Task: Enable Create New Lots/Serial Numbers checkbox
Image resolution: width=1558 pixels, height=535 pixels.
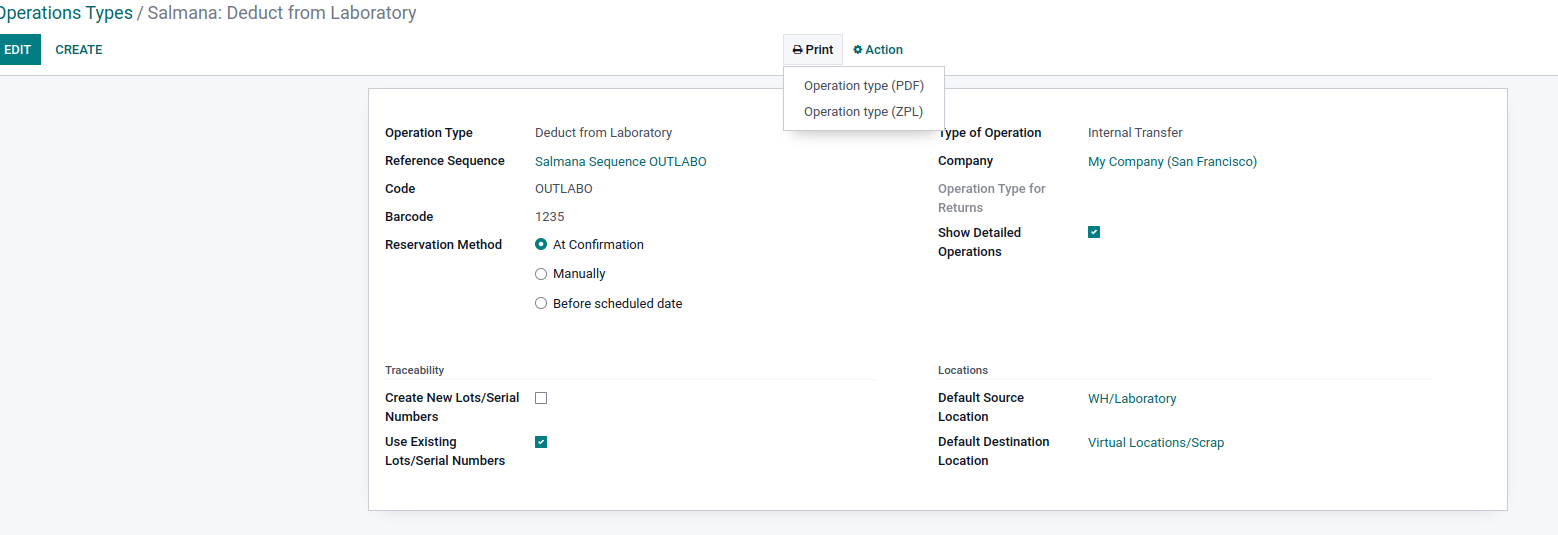Action: pos(541,398)
